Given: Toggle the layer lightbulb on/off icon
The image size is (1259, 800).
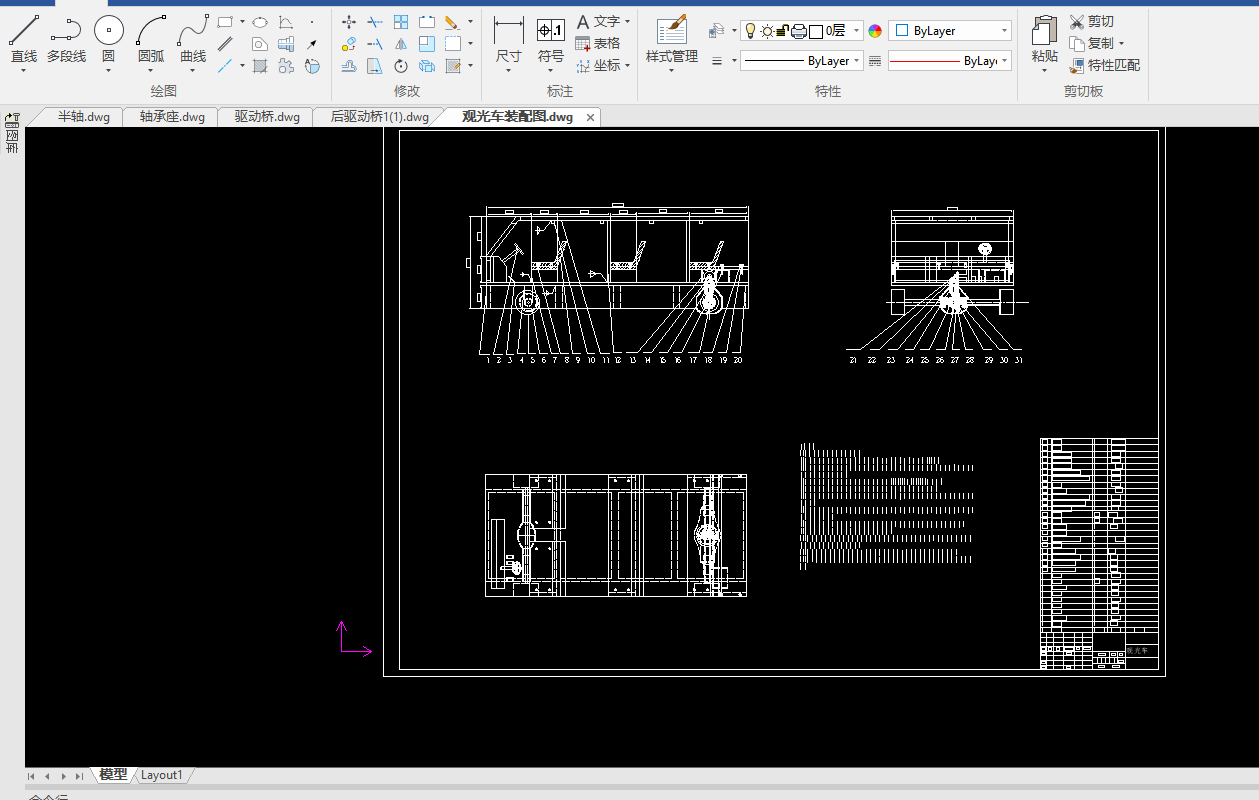Looking at the screenshot, I should click(750, 31).
